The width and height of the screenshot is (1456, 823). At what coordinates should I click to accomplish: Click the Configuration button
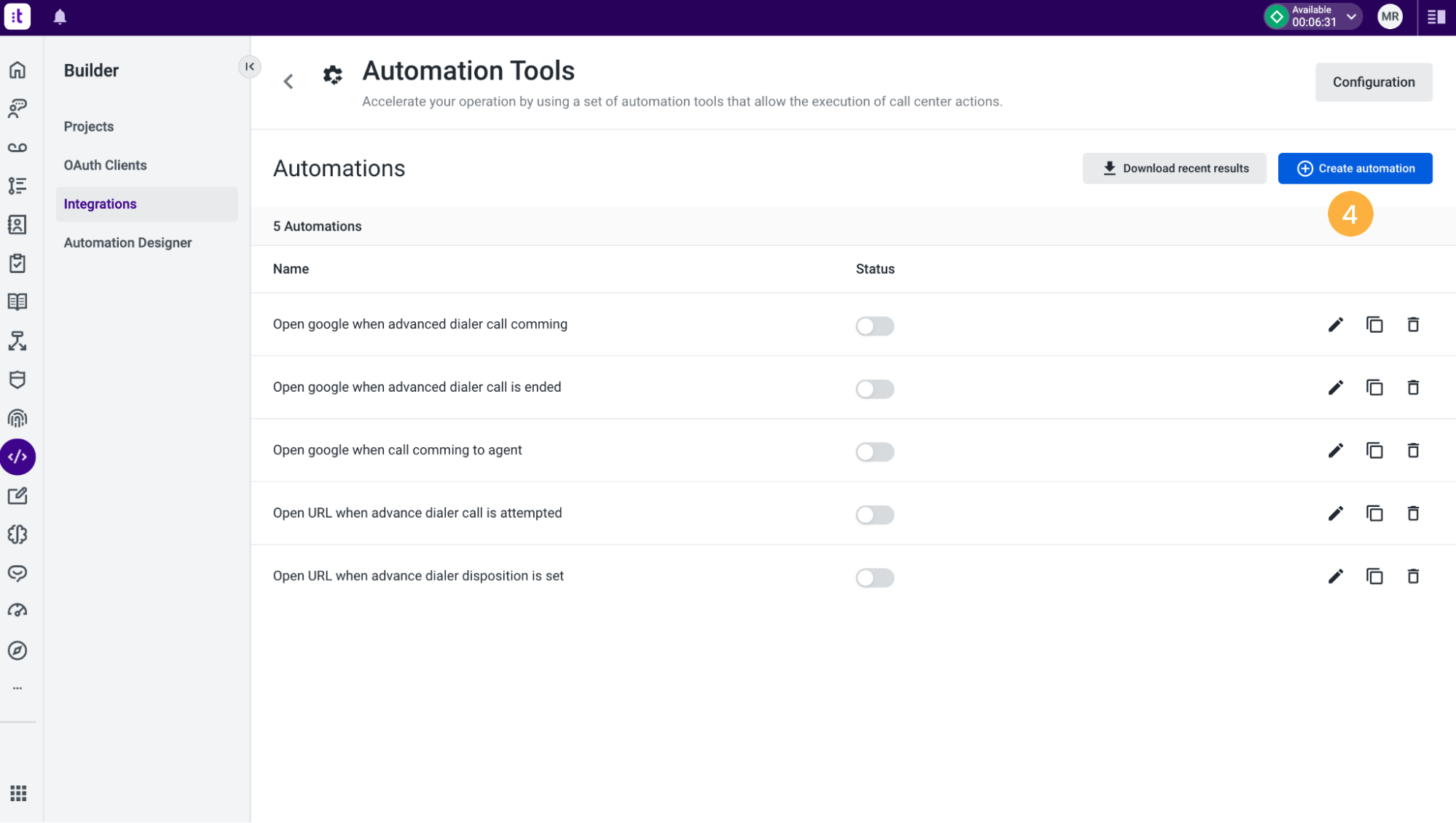click(1374, 82)
